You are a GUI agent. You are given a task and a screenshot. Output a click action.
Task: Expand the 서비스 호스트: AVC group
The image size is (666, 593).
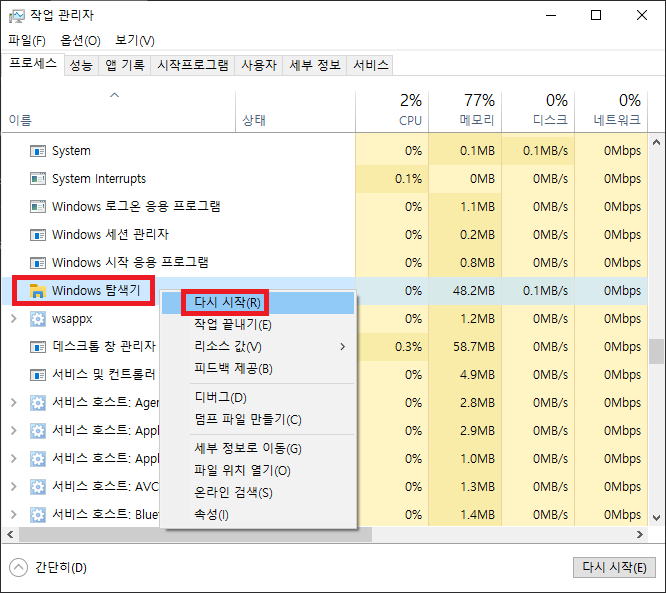tap(14, 486)
